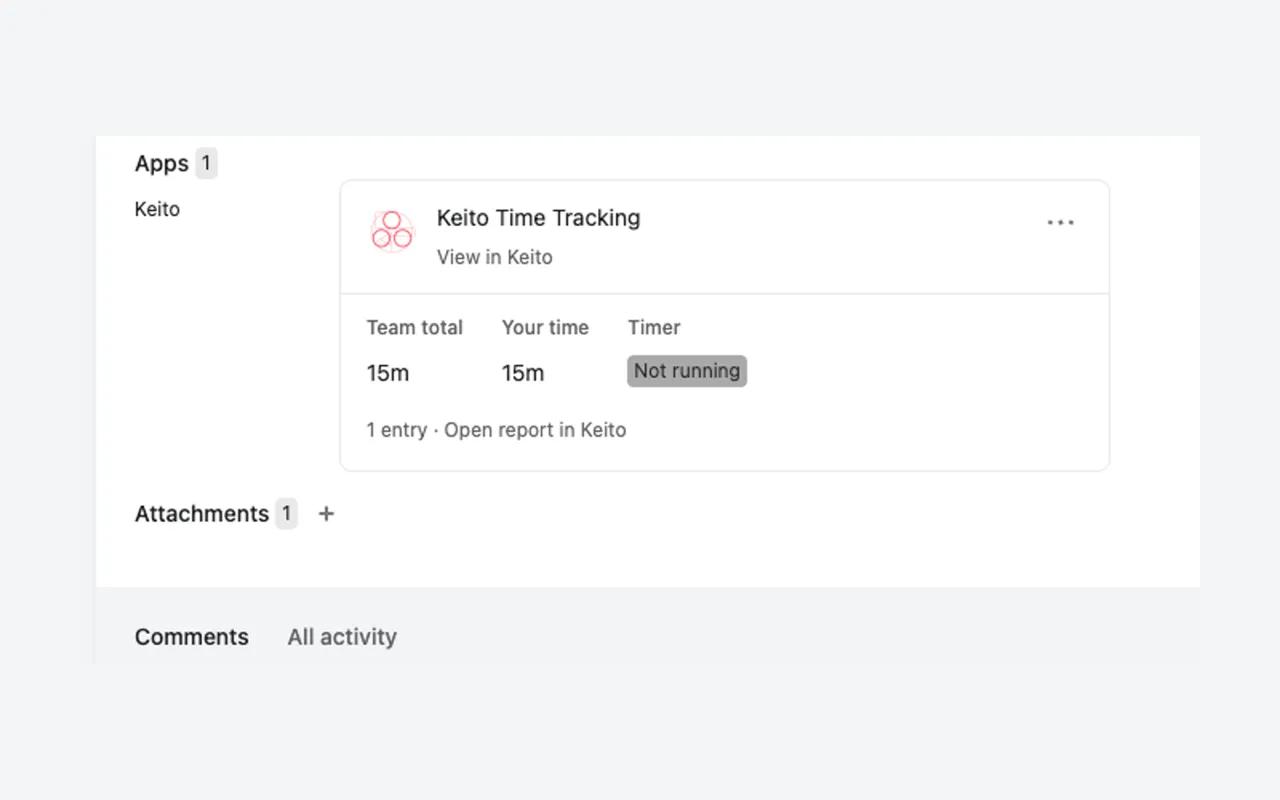Open the three-dot menu on Keito card
1280x800 pixels.
pos(1060,222)
